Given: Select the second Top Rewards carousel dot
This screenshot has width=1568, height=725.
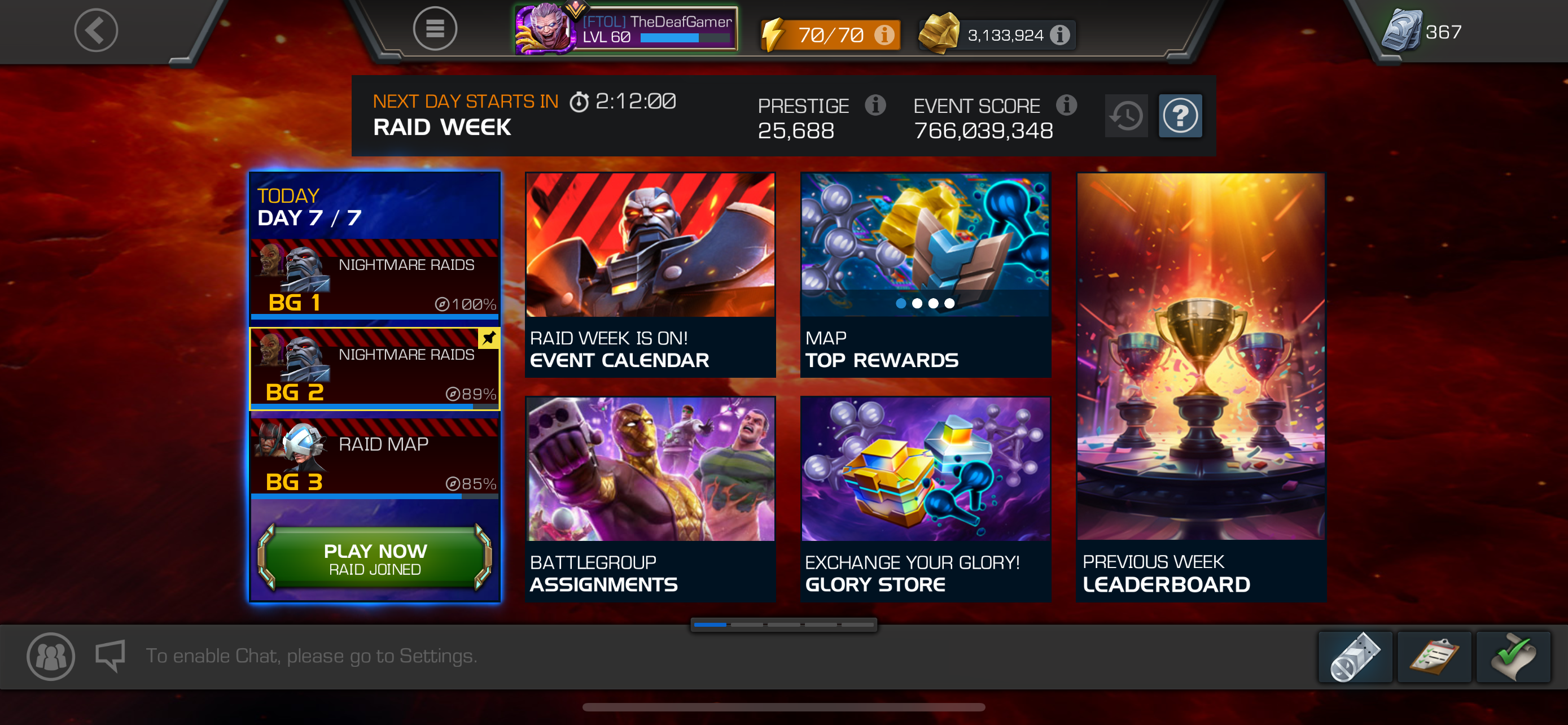Looking at the screenshot, I should tap(917, 303).
